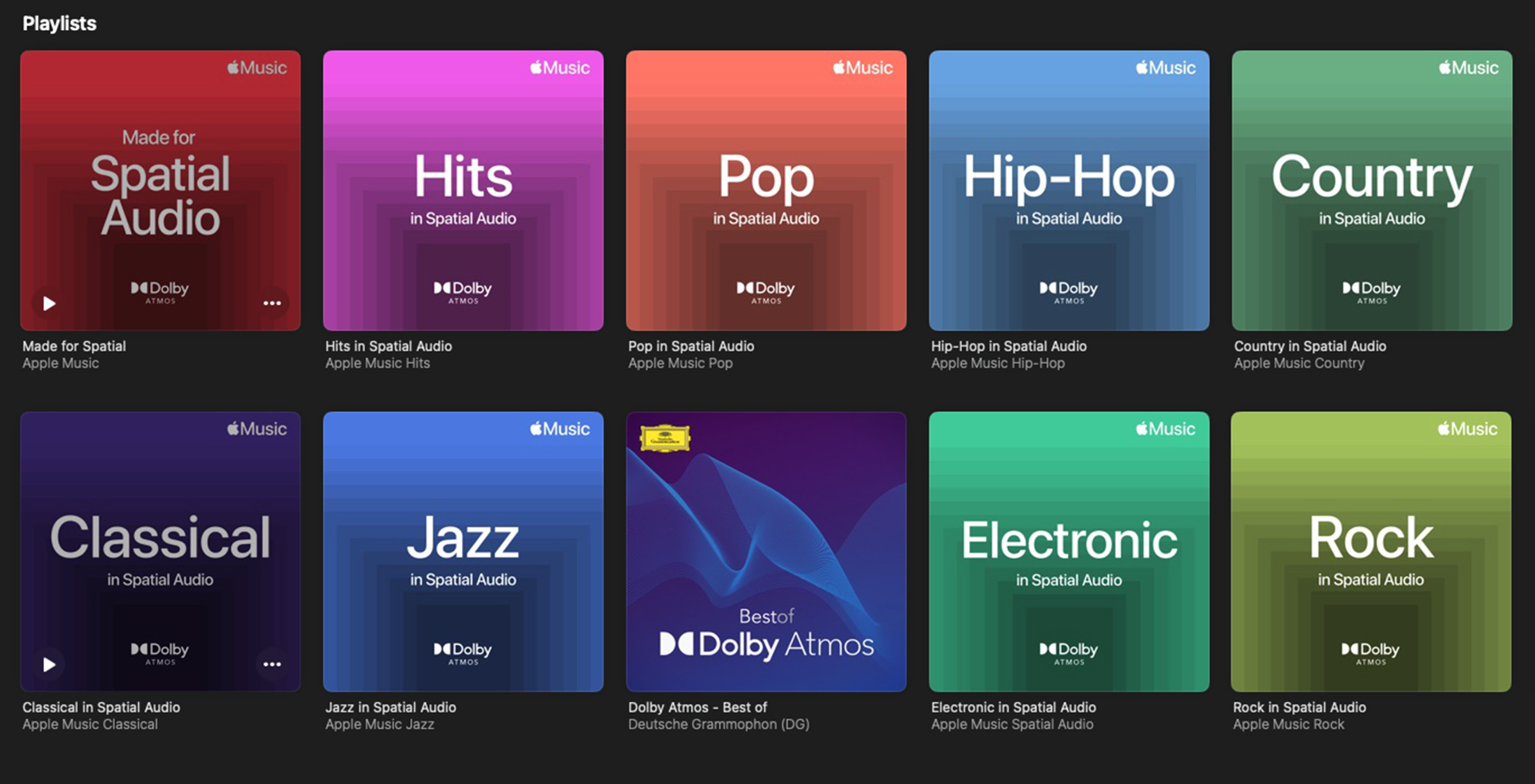Click the 'Playlists' section heading
The height and width of the screenshot is (784, 1535).
pos(59,24)
